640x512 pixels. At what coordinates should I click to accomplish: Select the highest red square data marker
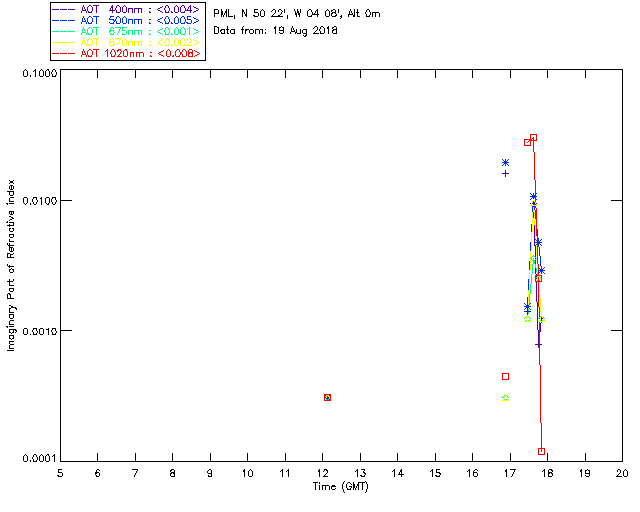tap(533, 138)
